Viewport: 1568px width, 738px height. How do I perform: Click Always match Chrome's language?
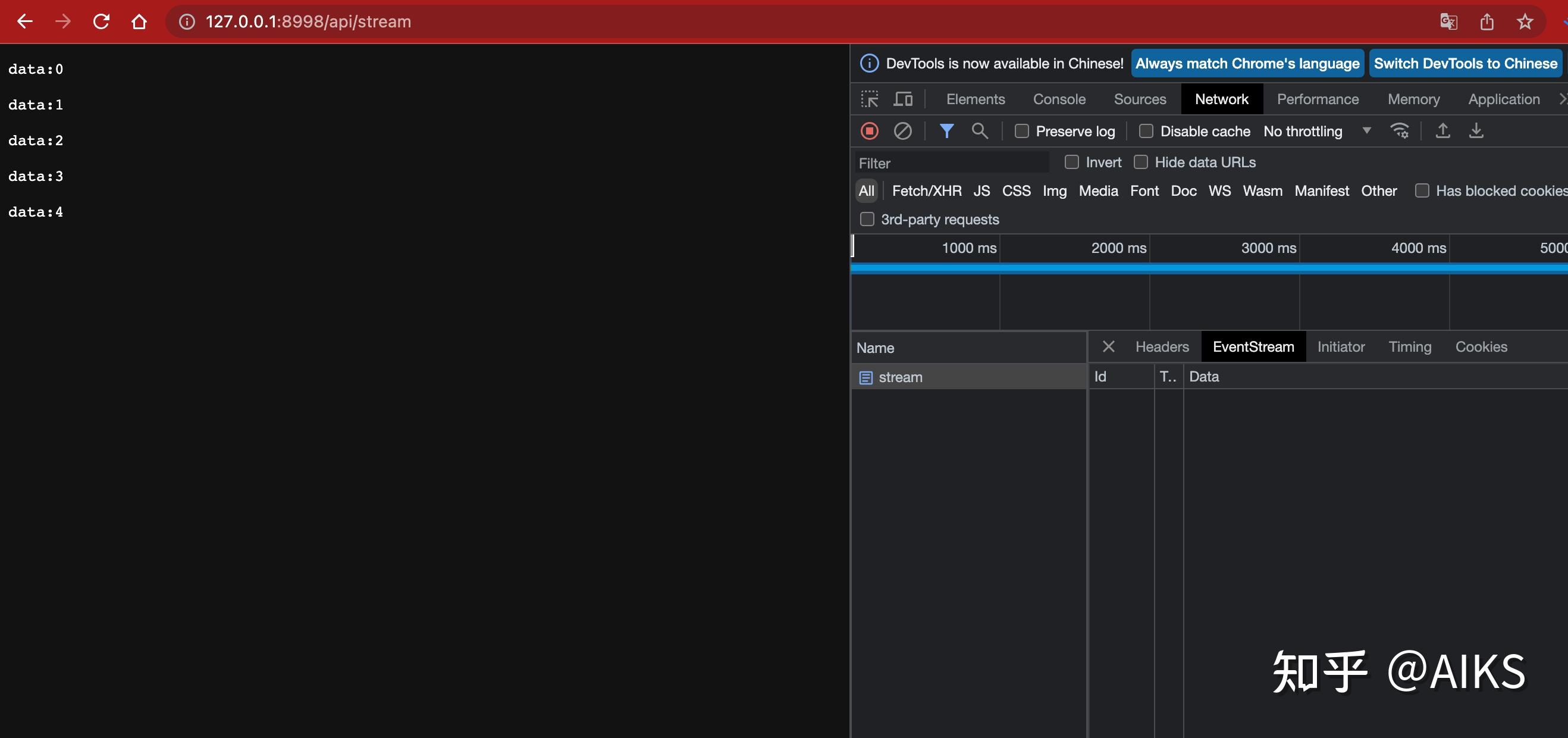click(1247, 63)
